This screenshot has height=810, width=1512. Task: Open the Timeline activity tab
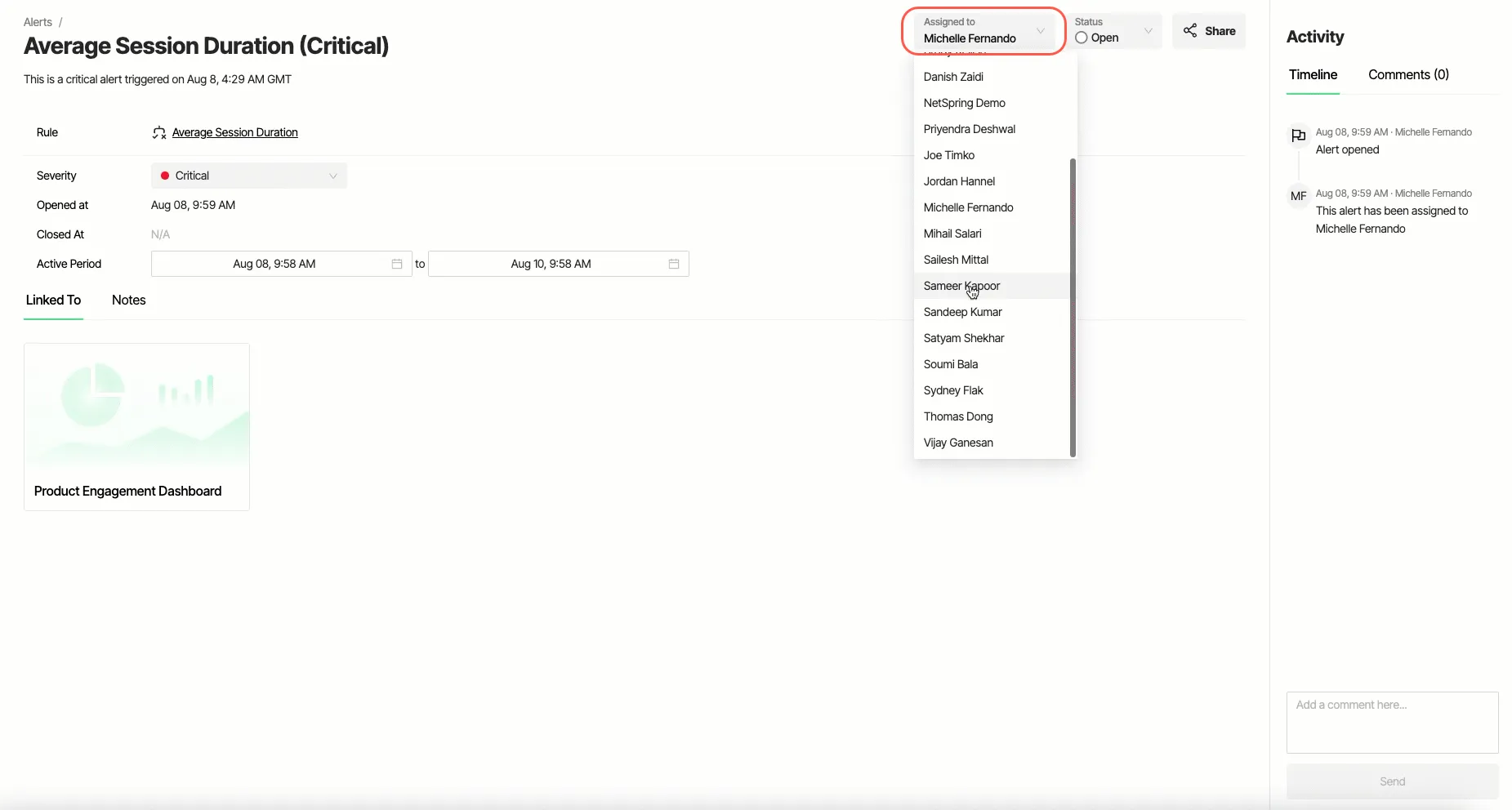coord(1313,75)
